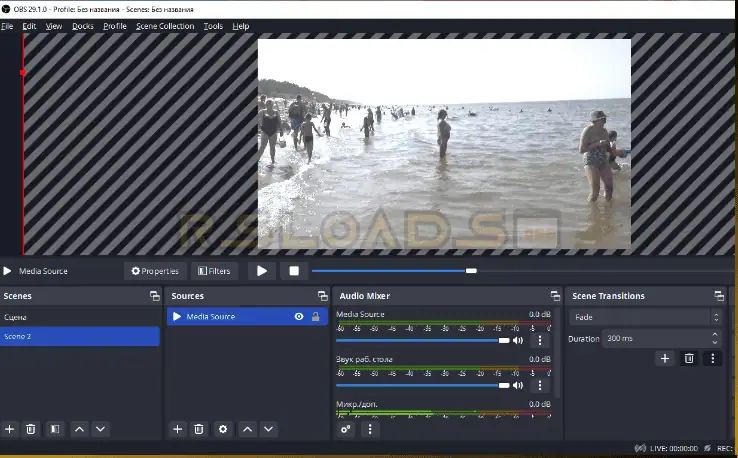Viewport: 738px width, 458px height.
Task: Decrease the transition duration
Action: click(x=715, y=343)
